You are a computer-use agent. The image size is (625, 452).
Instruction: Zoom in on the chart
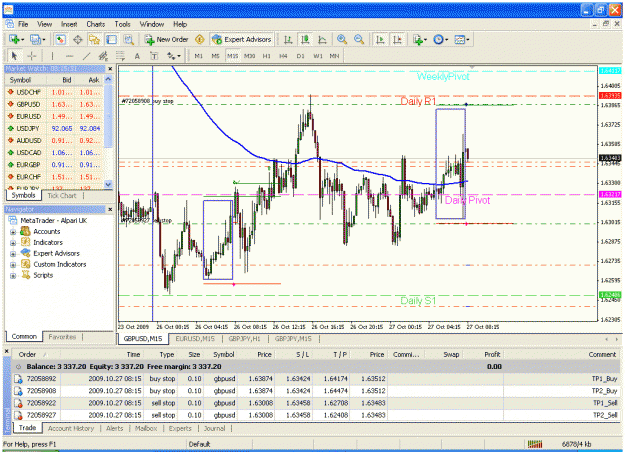coord(342,39)
